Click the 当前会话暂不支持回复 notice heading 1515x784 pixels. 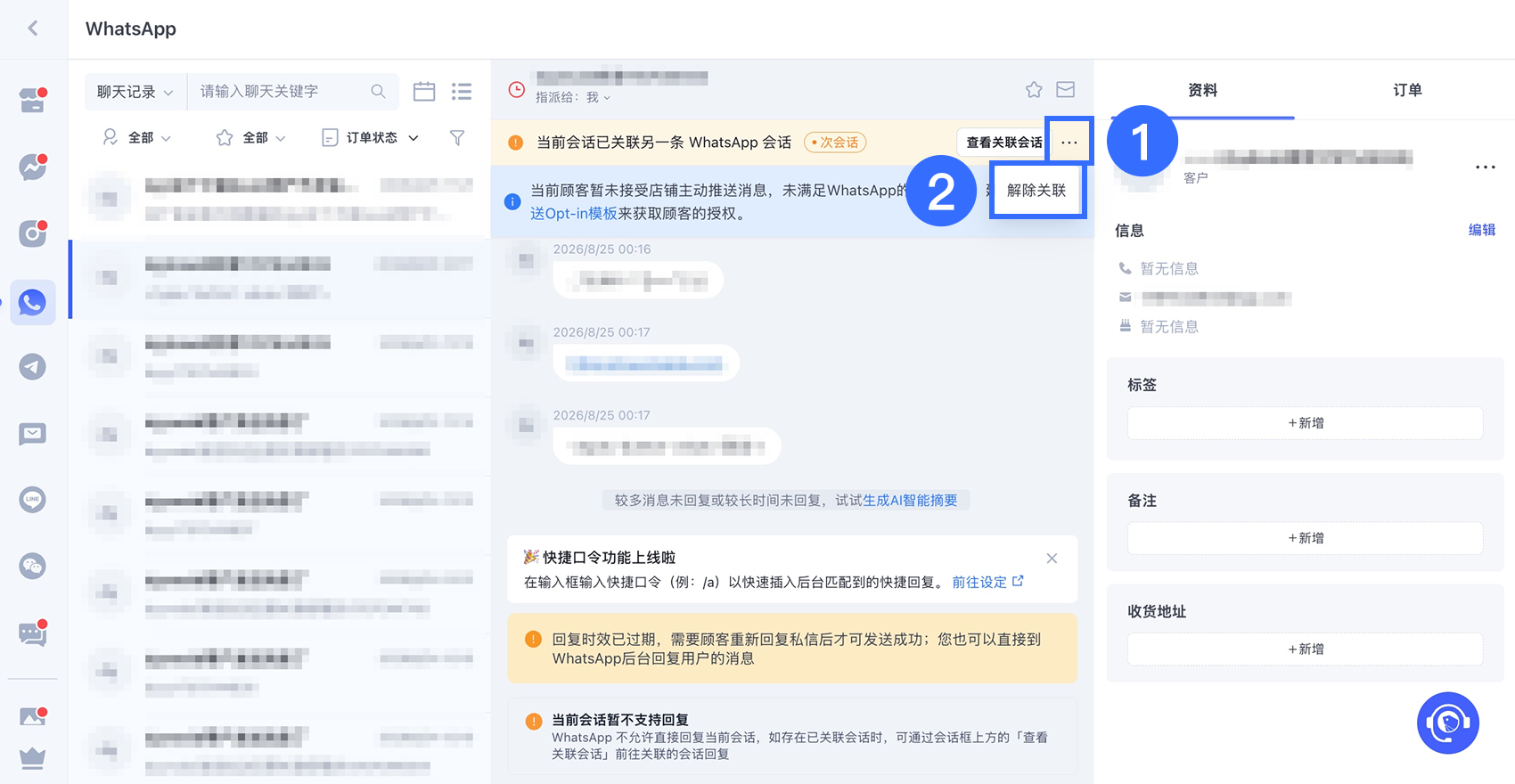(620, 720)
